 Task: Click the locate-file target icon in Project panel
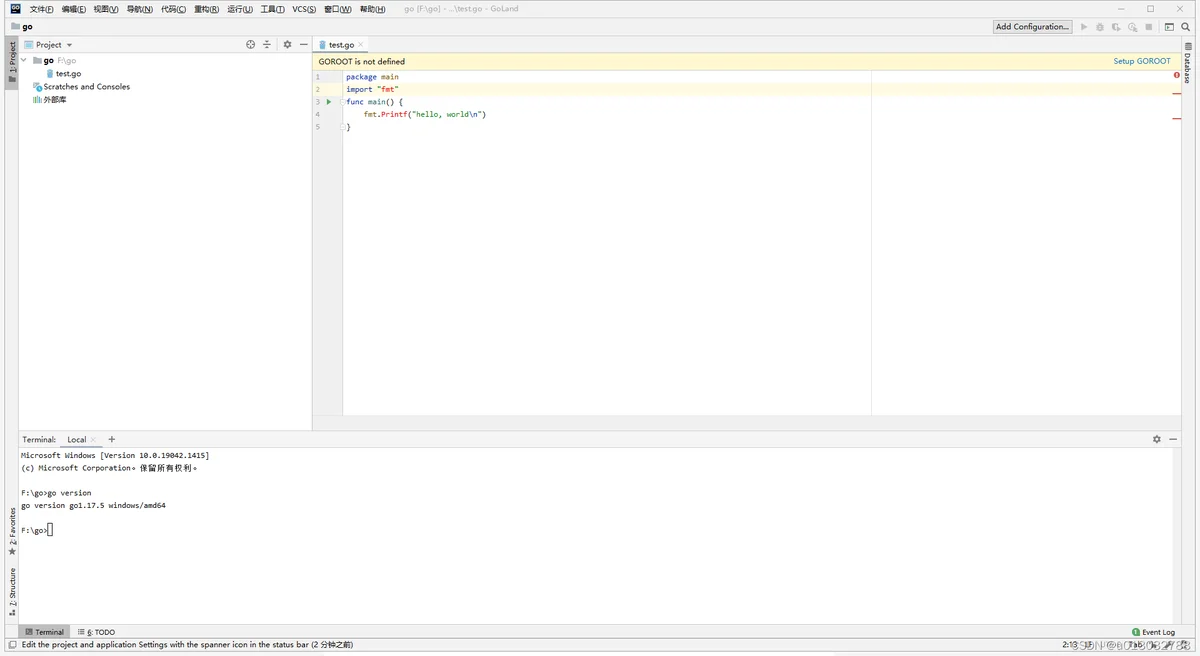click(x=251, y=45)
